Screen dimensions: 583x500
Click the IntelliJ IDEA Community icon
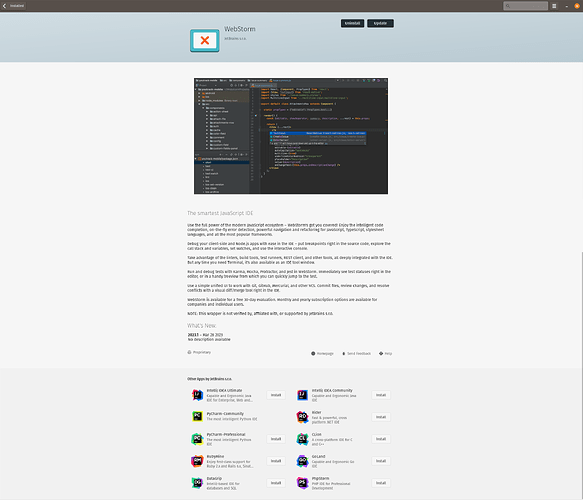[x=302, y=395]
